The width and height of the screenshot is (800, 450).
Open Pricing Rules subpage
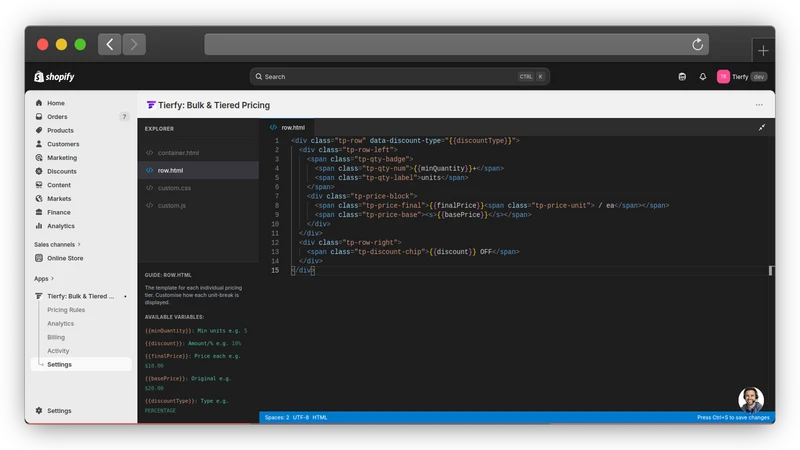[x=66, y=310]
